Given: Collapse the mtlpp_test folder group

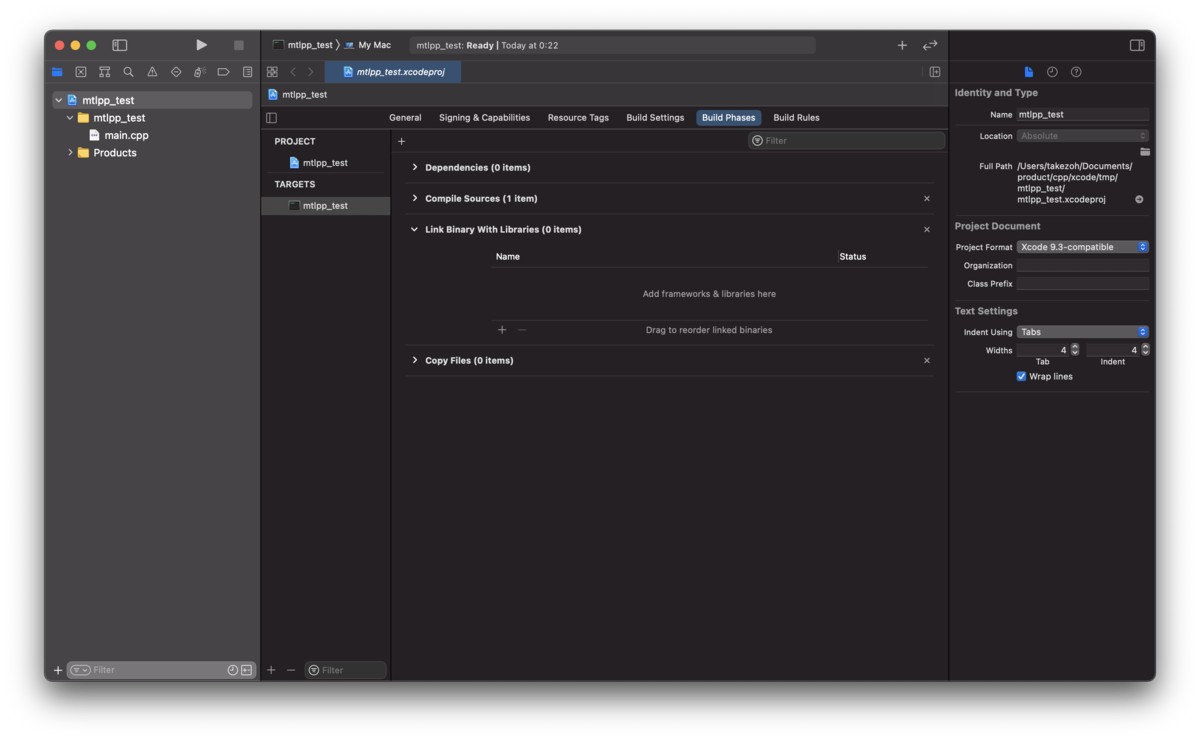Looking at the screenshot, I should [x=70, y=118].
